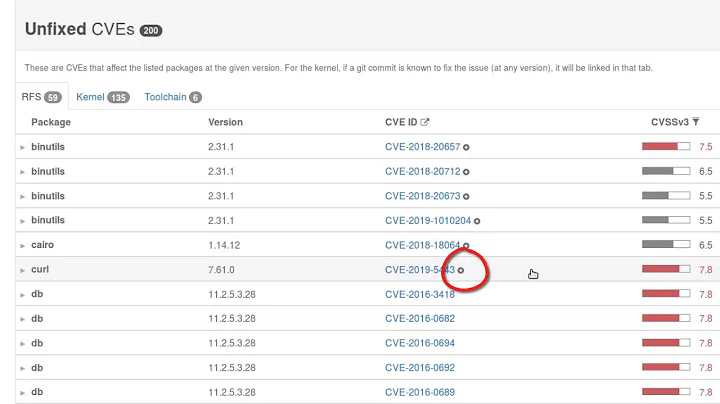The image size is (720, 404).
Task: Click the 7.5 score bar for CVE-2018-20657
Action: (x=666, y=146)
